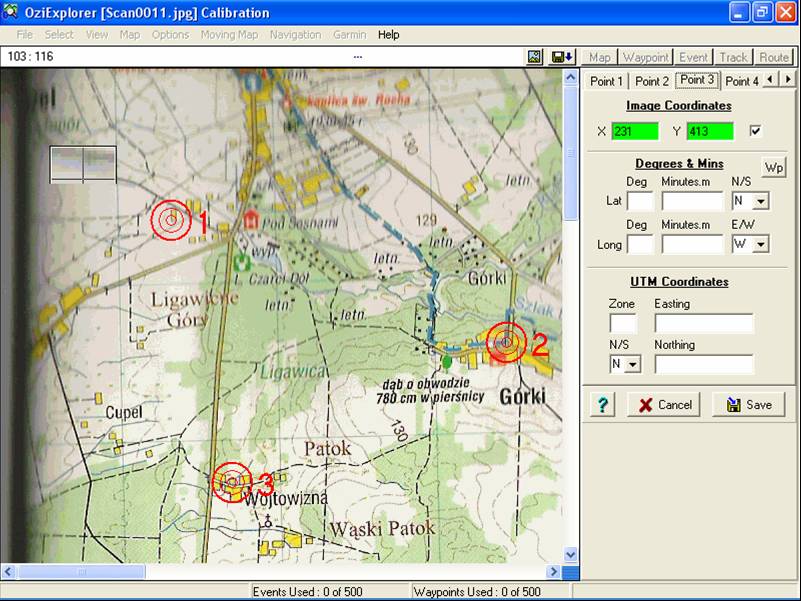Open the Garmin menu
The image size is (801, 601).
[350, 35]
